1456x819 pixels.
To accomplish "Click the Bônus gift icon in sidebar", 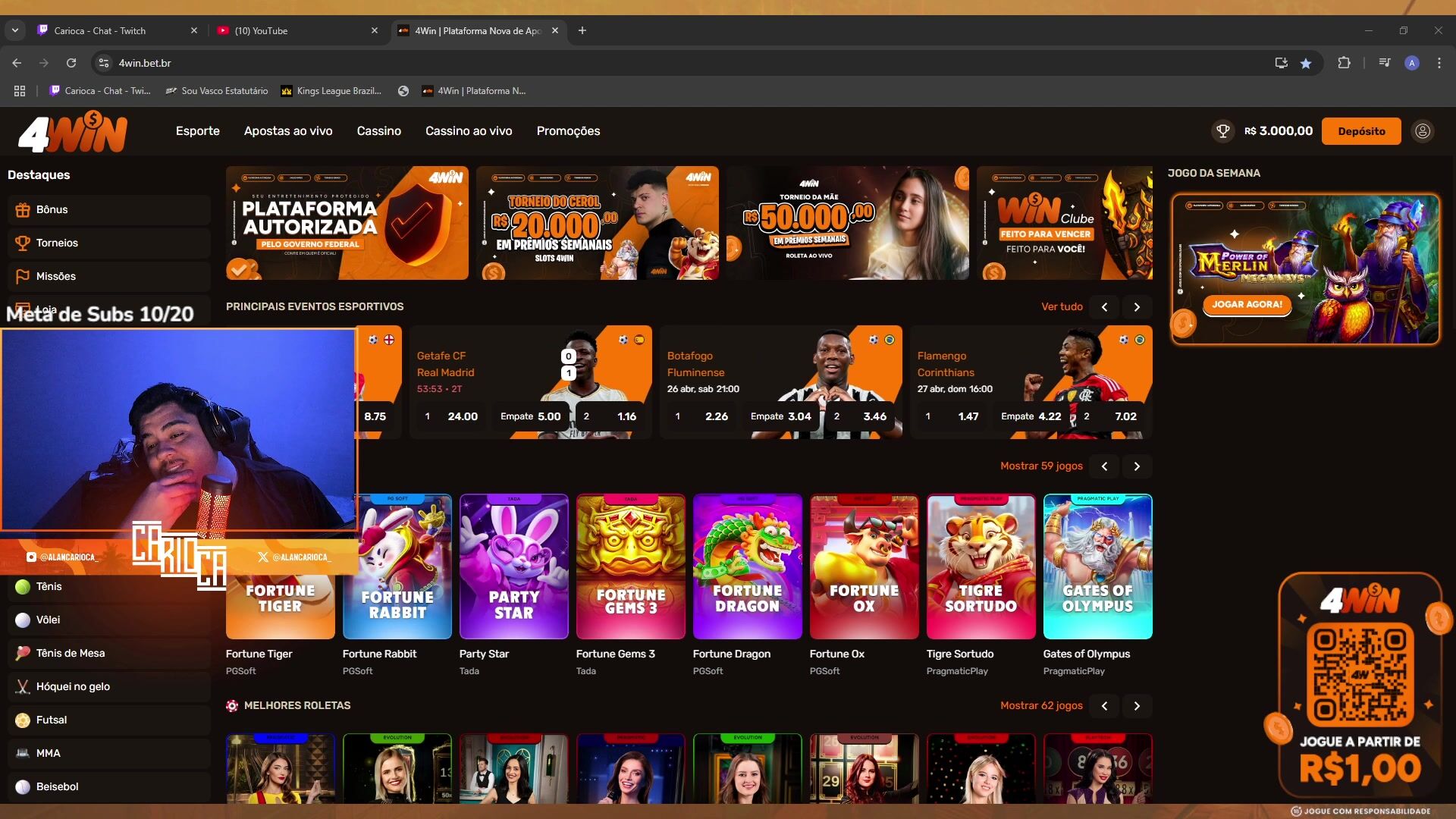I will click(23, 210).
